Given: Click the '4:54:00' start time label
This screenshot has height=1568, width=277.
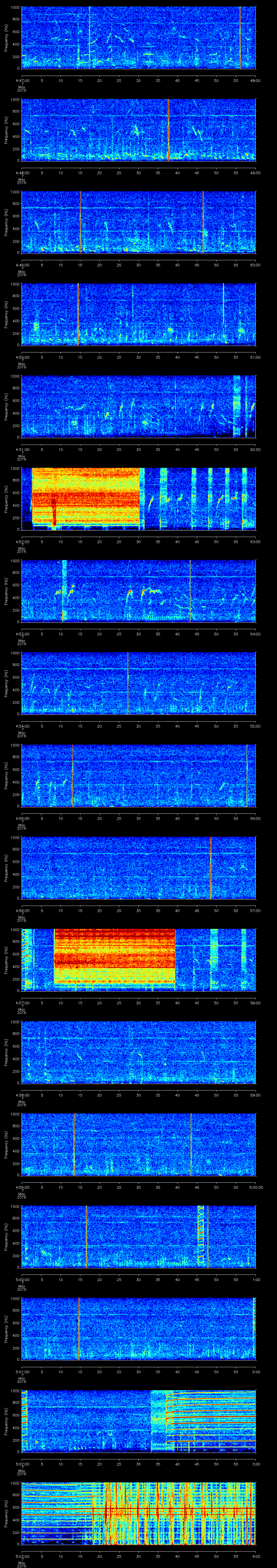Looking at the screenshot, I should [22, 726].
